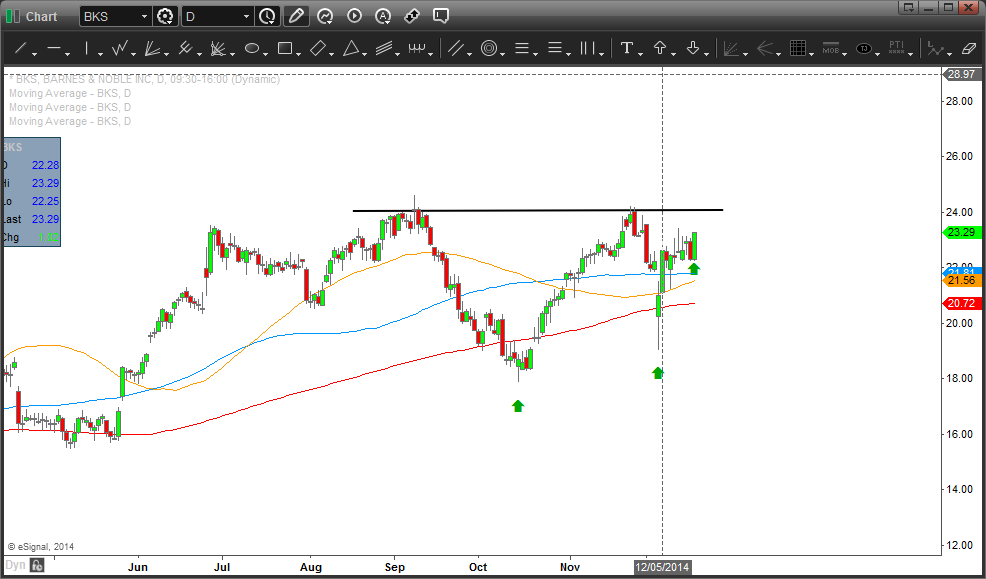Expand the grid tool options arrow
Image resolution: width=986 pixels, height=579 pixels.
tap(812, 53)
